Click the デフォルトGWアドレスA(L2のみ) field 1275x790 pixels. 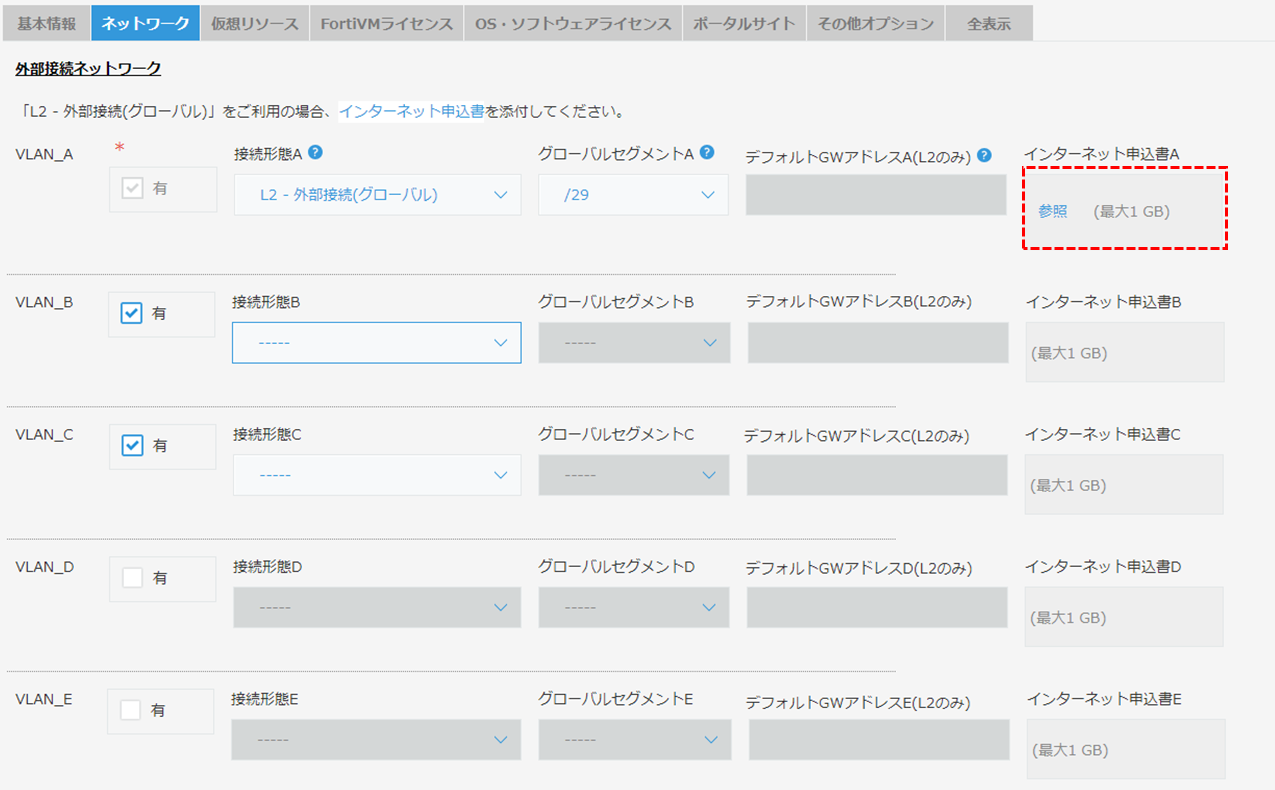876,195
